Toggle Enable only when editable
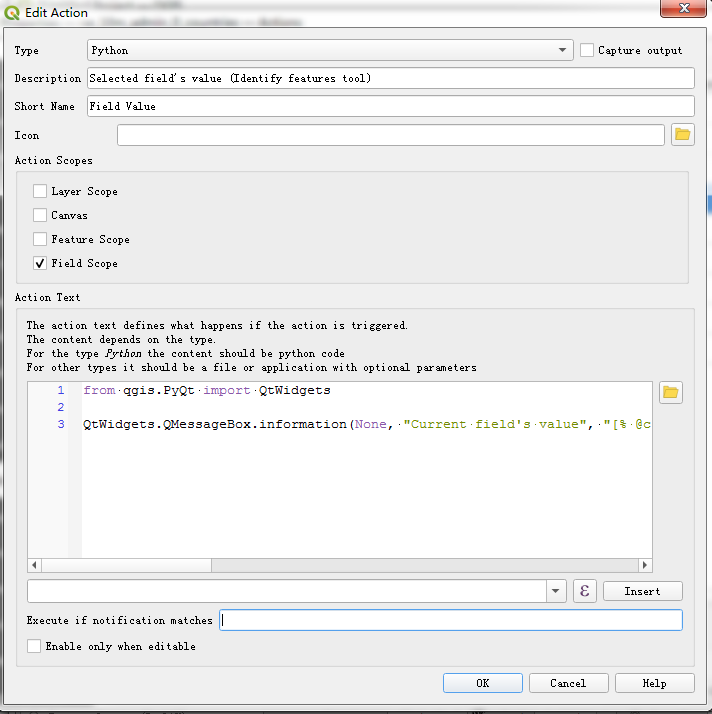Screen dimensions: 712x714 34,646
